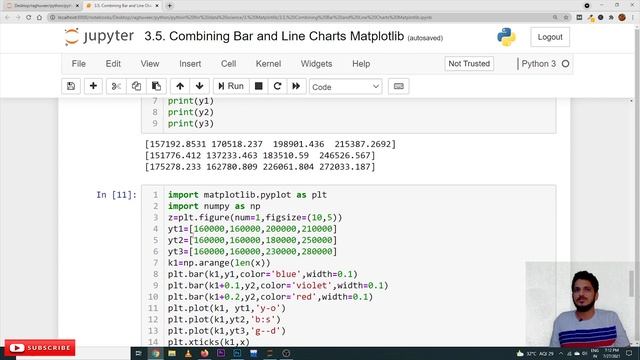The width and height of the screenshot is (640, 360).
Task: Restart the kernel circular arrow icon
Action: click(277, 86)
